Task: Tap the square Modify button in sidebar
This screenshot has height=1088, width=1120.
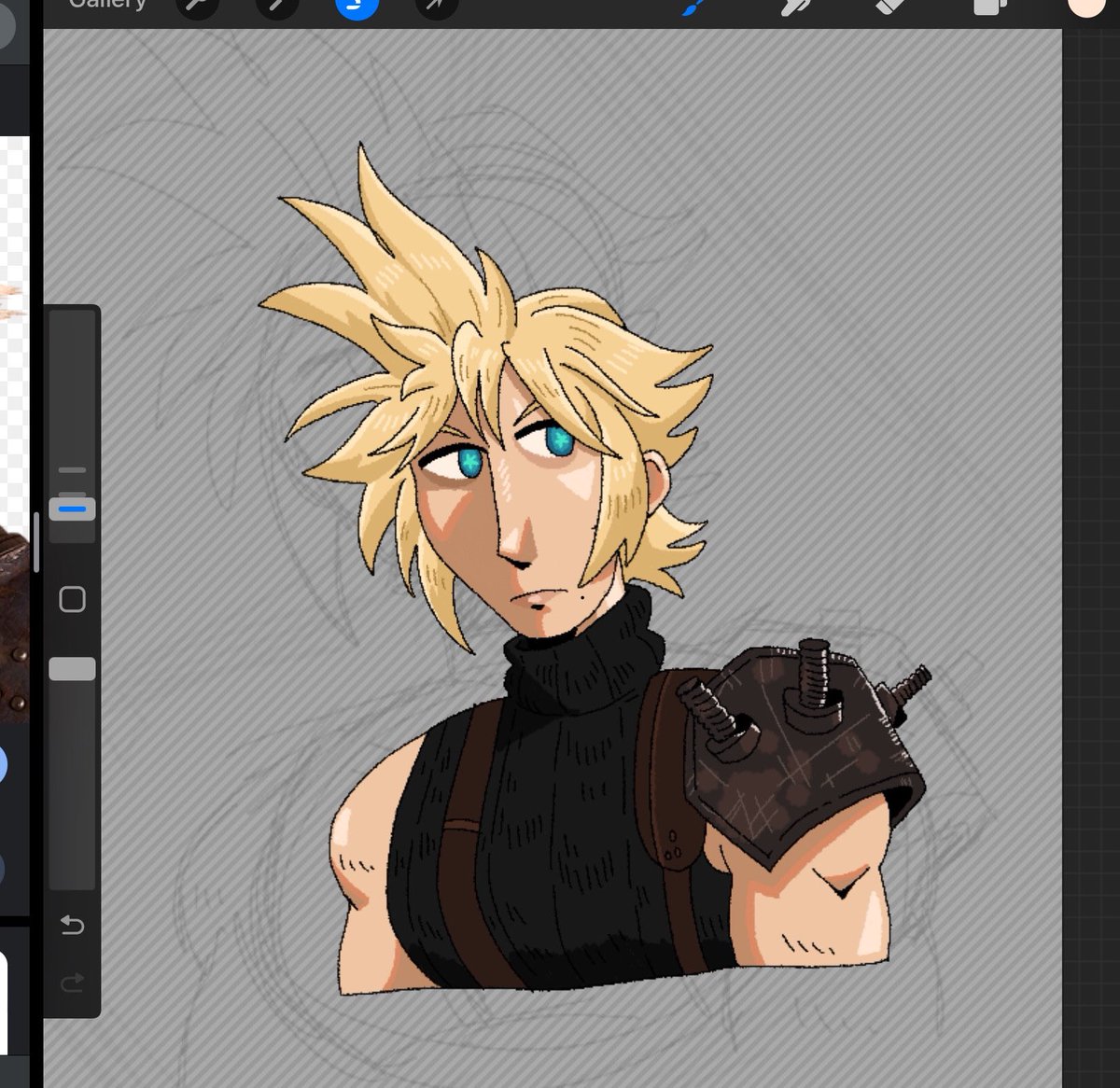Action: tap(72, 599)
